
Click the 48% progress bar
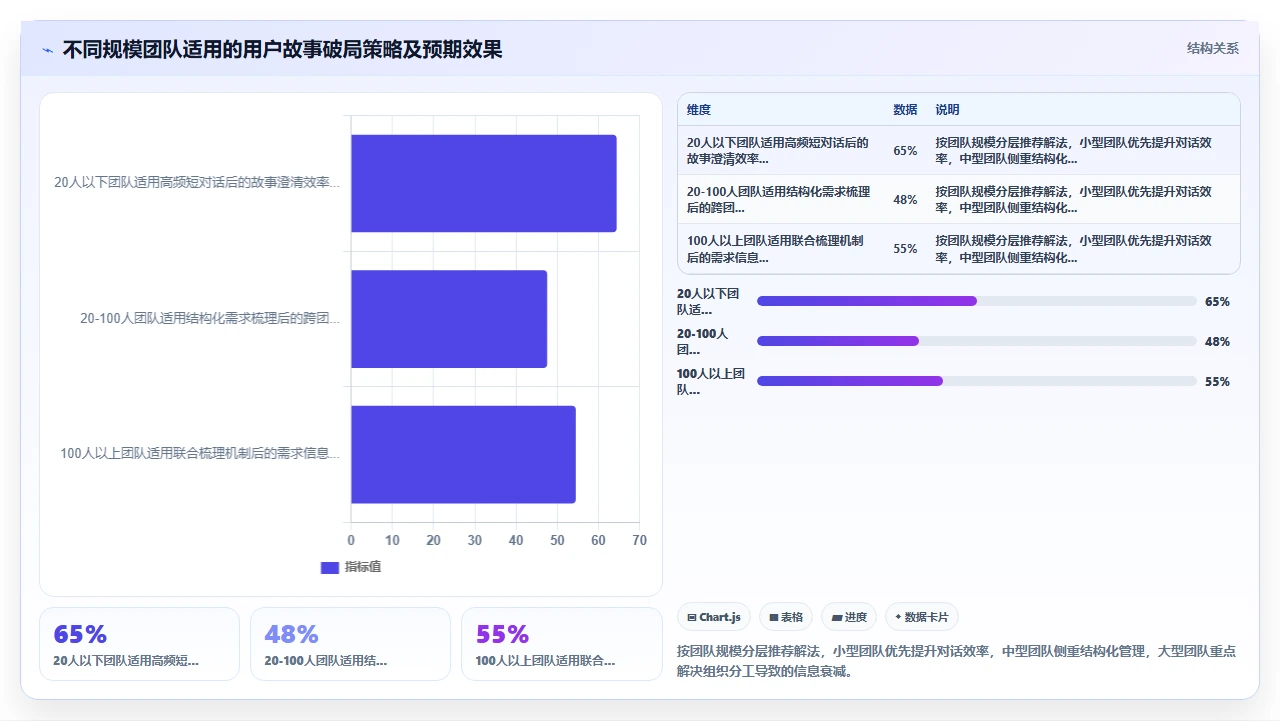coord(977,341)
